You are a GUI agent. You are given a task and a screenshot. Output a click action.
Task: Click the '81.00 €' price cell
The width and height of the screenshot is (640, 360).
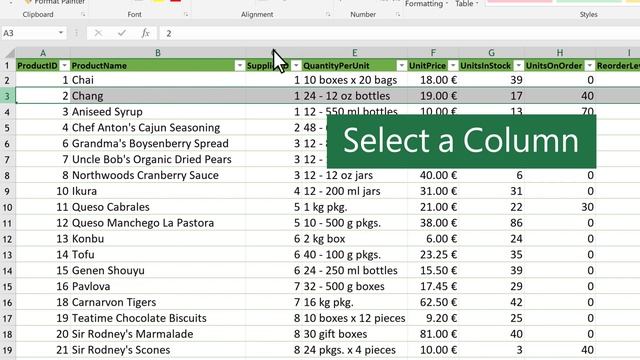[x=433, y=335]
